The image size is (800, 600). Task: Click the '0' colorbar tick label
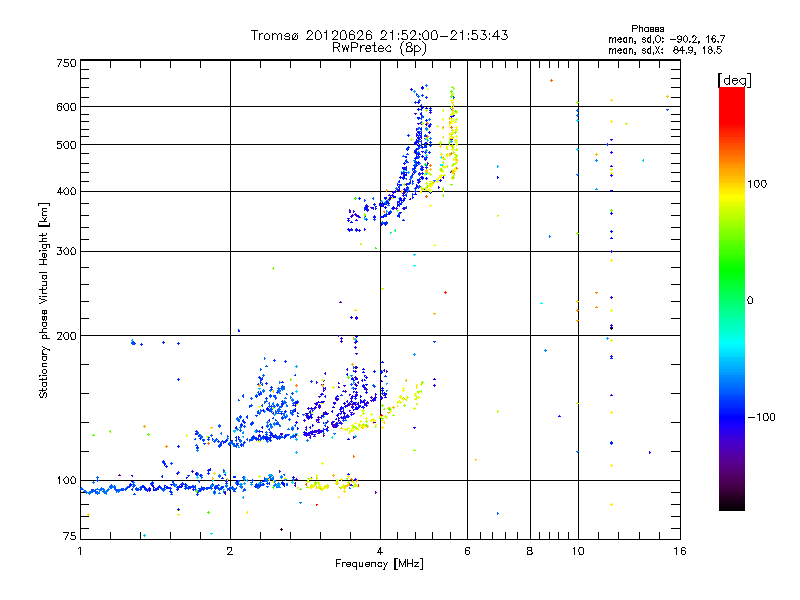coord(750,301)
